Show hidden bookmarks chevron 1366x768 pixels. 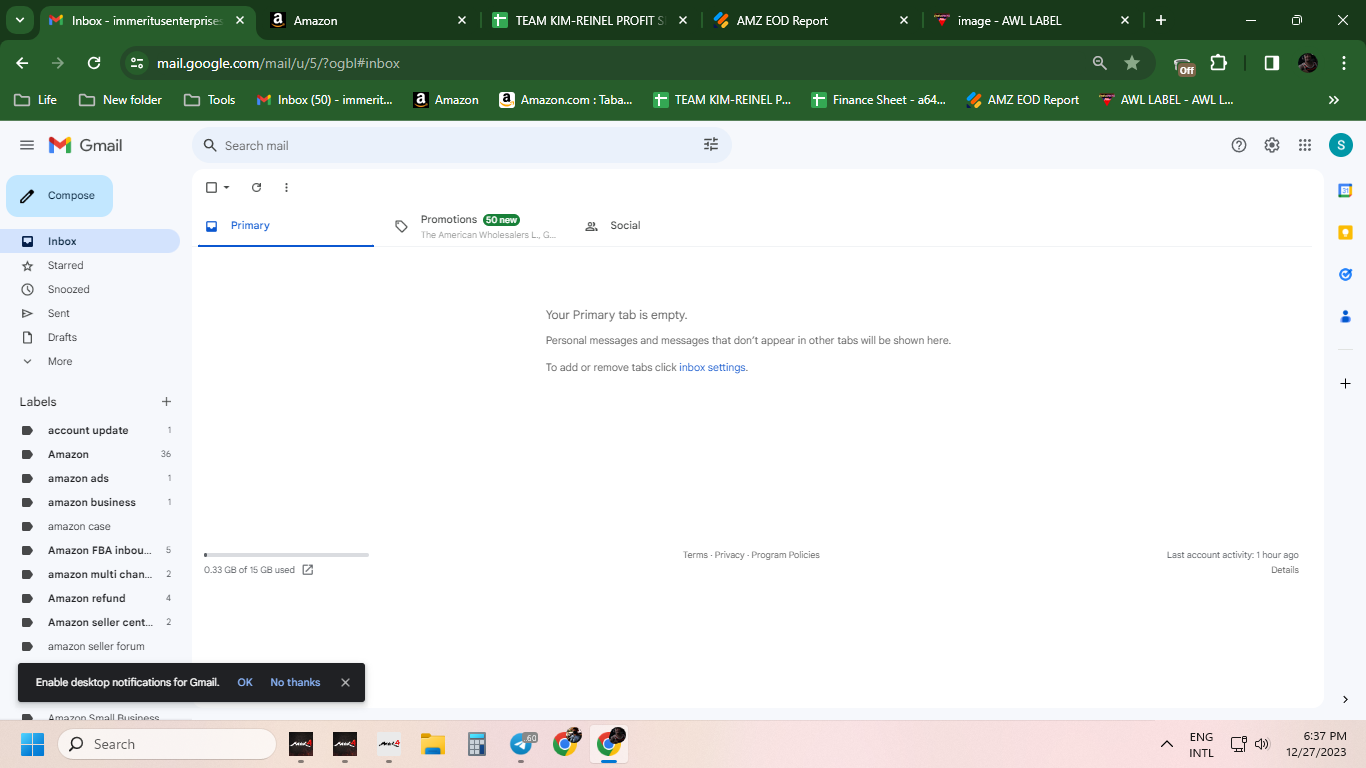click(x=1333, y=100)
